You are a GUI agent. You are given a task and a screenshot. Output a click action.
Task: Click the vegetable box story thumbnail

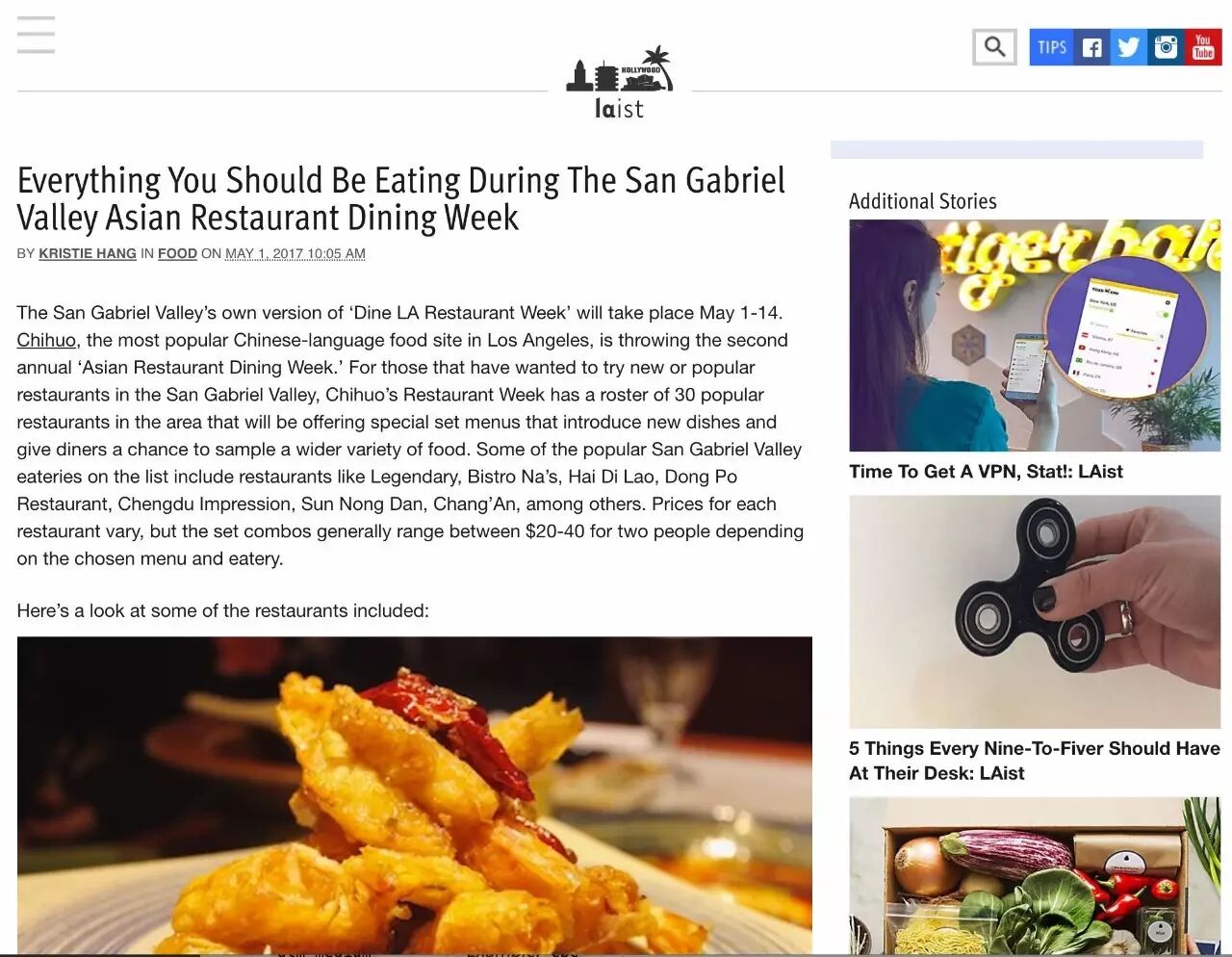tap(1035, 875)
